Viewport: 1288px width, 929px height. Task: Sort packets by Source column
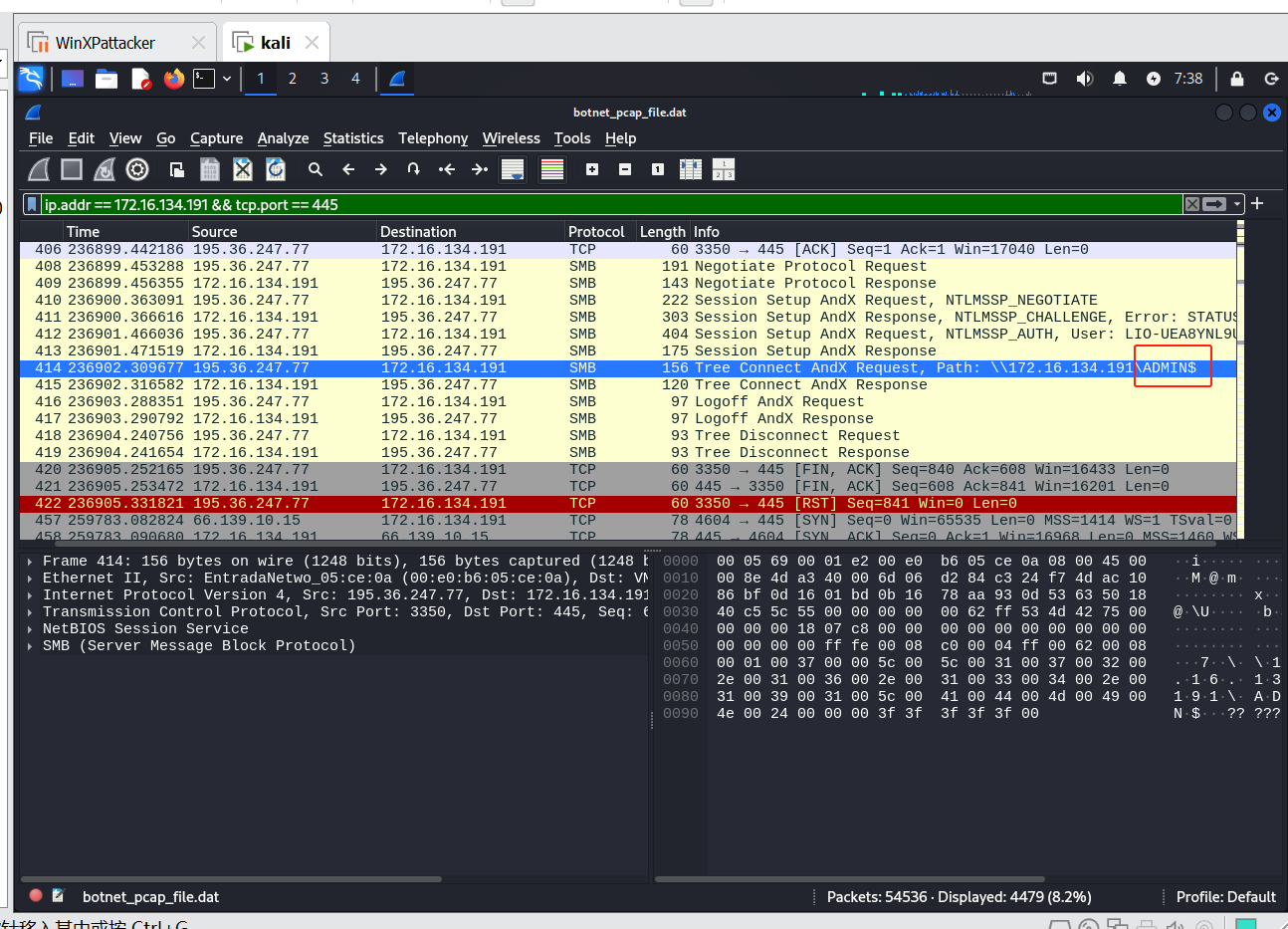pos(284,232)
